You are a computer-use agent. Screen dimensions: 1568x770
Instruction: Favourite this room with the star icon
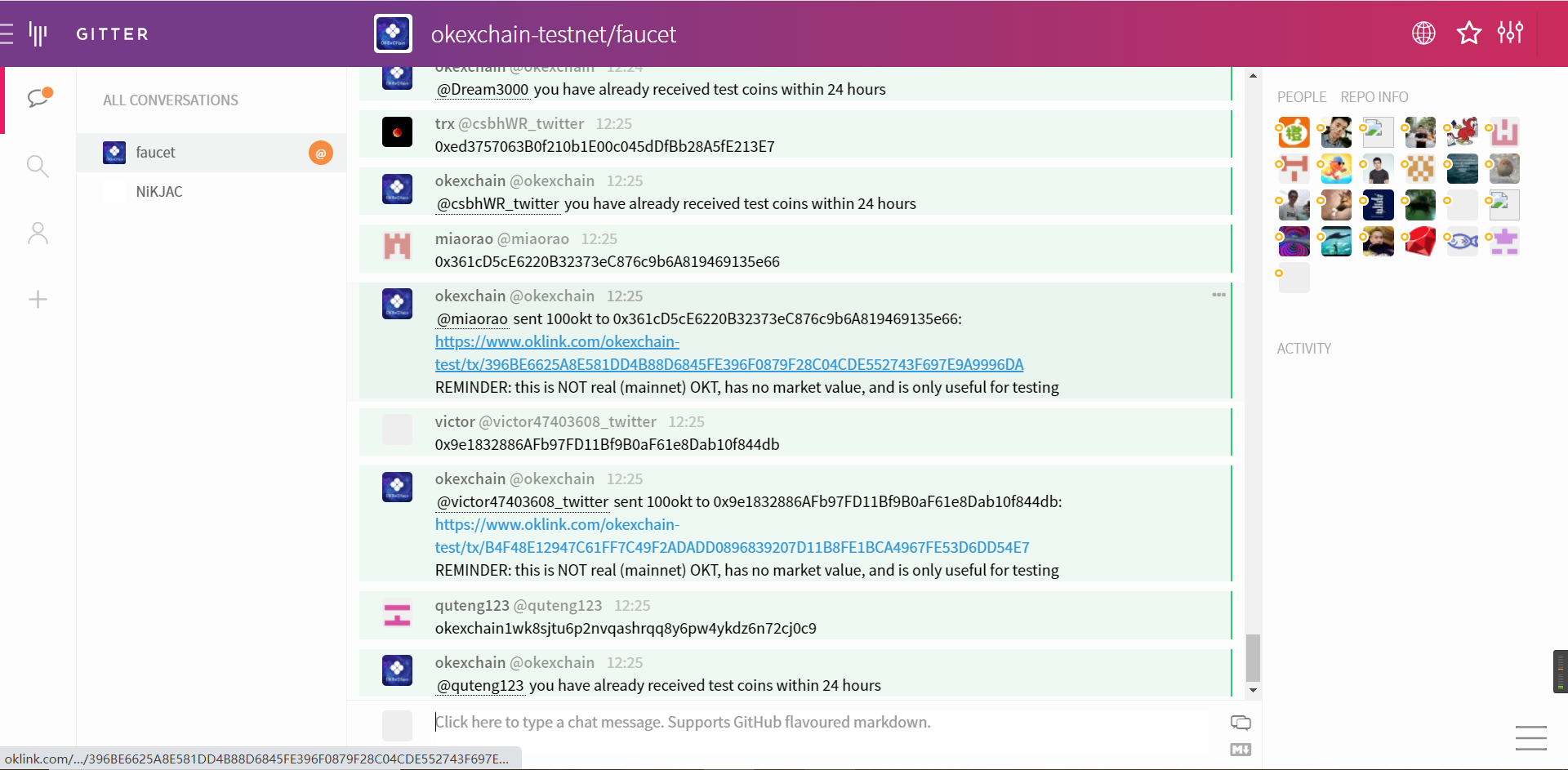(x=1469, y=33)
